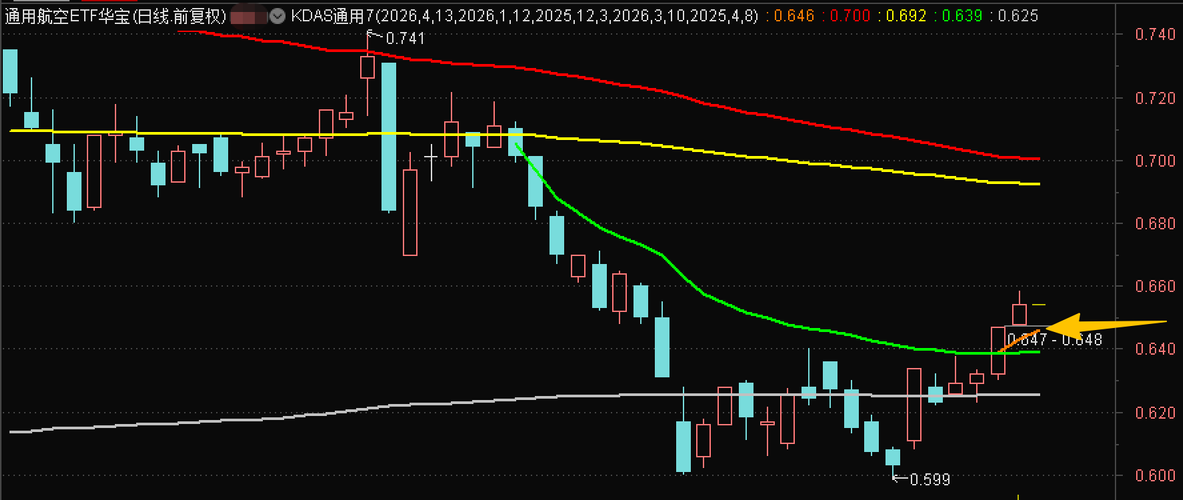Click the 0.620 price axis label
Viewport: 1183px width, 500px height.
tap(1156, 413)
